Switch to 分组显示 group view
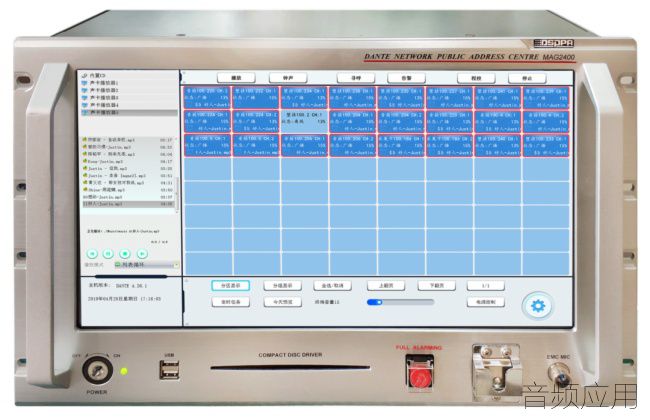The height and width of the screenshot is (420, 650). click(x=283, y=286)
